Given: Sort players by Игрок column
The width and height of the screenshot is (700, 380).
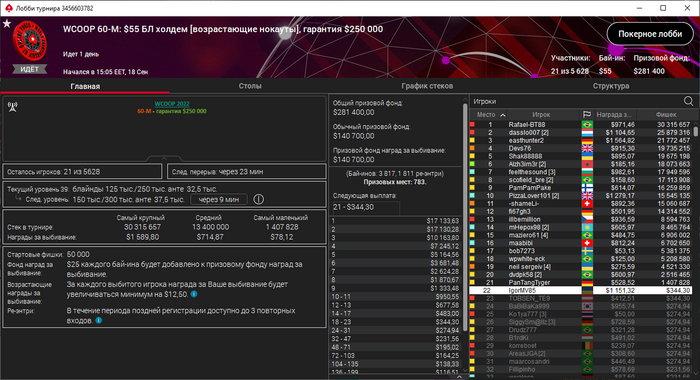Looking at the screenshot, I should pos(541,115).
